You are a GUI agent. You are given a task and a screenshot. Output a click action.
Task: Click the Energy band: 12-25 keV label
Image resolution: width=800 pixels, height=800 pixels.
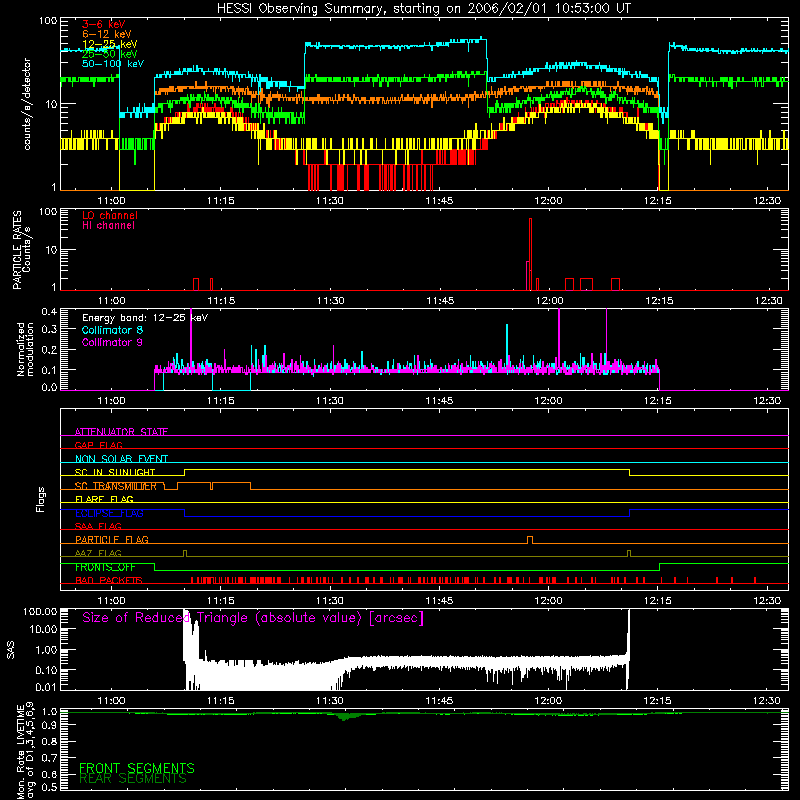tap(145, 318)
